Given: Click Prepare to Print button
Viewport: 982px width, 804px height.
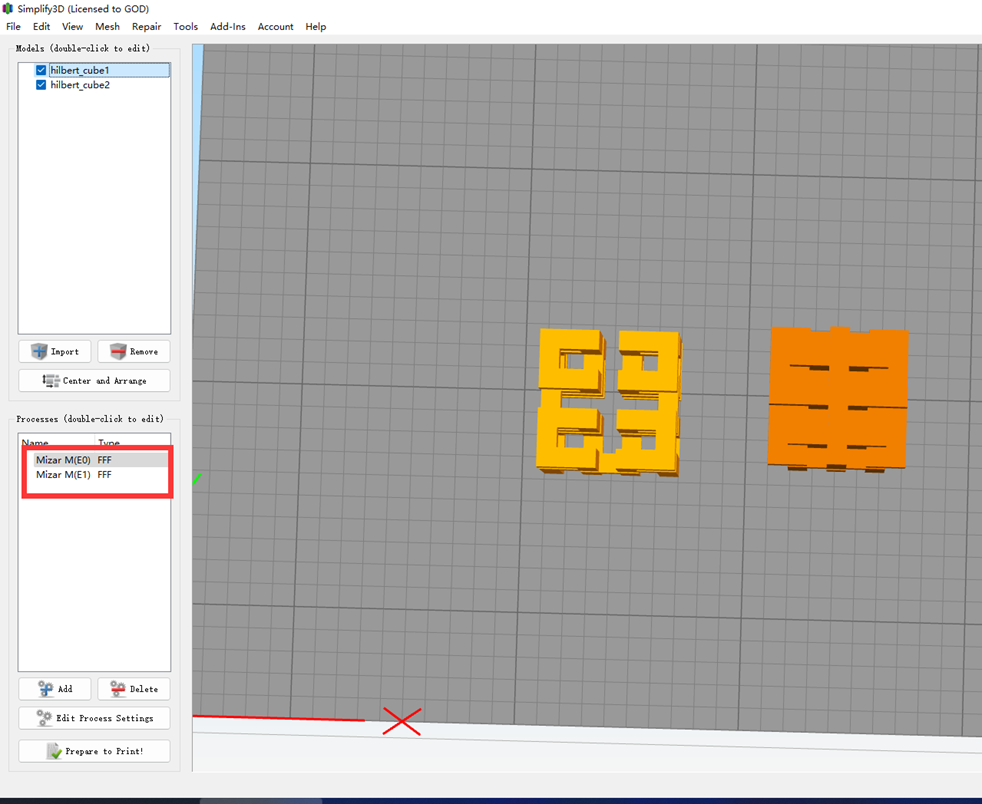Looking at the screenshot, I should 94,751.
